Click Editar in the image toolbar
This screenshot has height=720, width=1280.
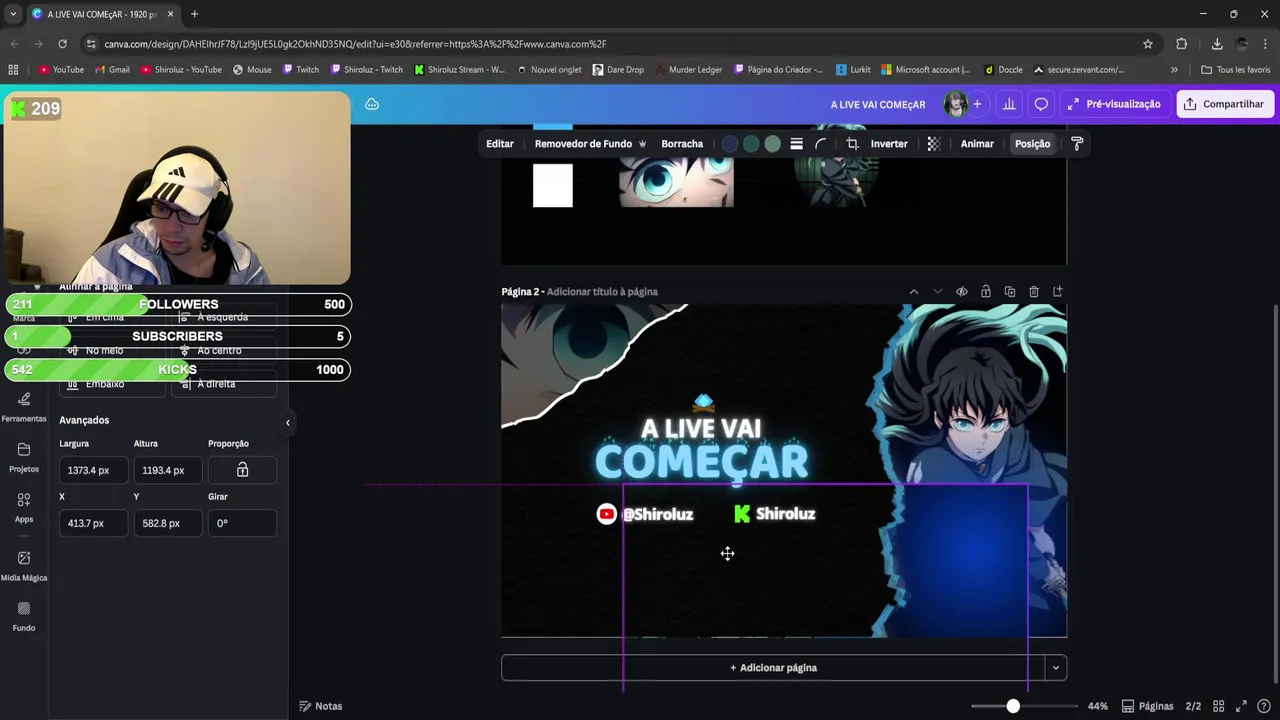pyautogui.click(x=500, y=144)
